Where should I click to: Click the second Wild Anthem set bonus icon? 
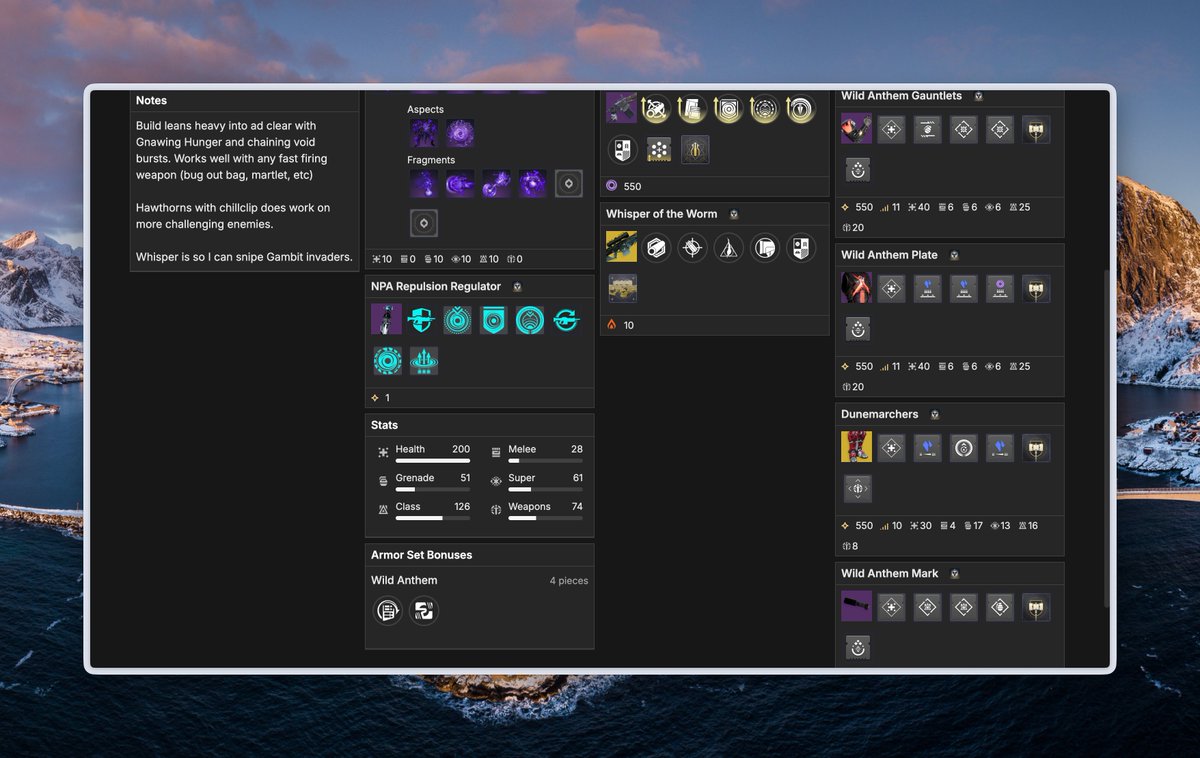(424, 610)
